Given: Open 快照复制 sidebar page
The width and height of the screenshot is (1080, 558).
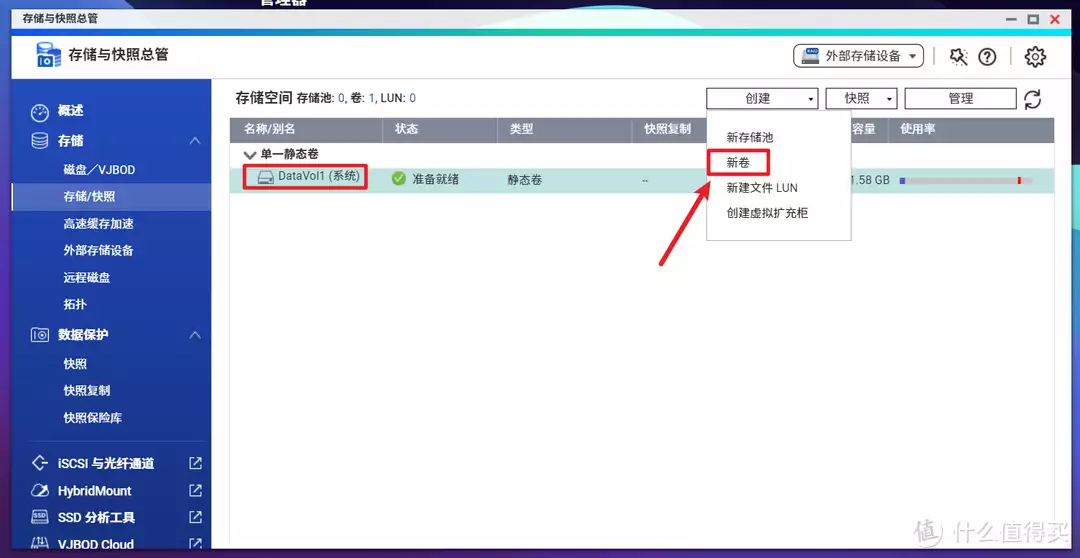Looking at the screenshot, I should coord(87,391).
